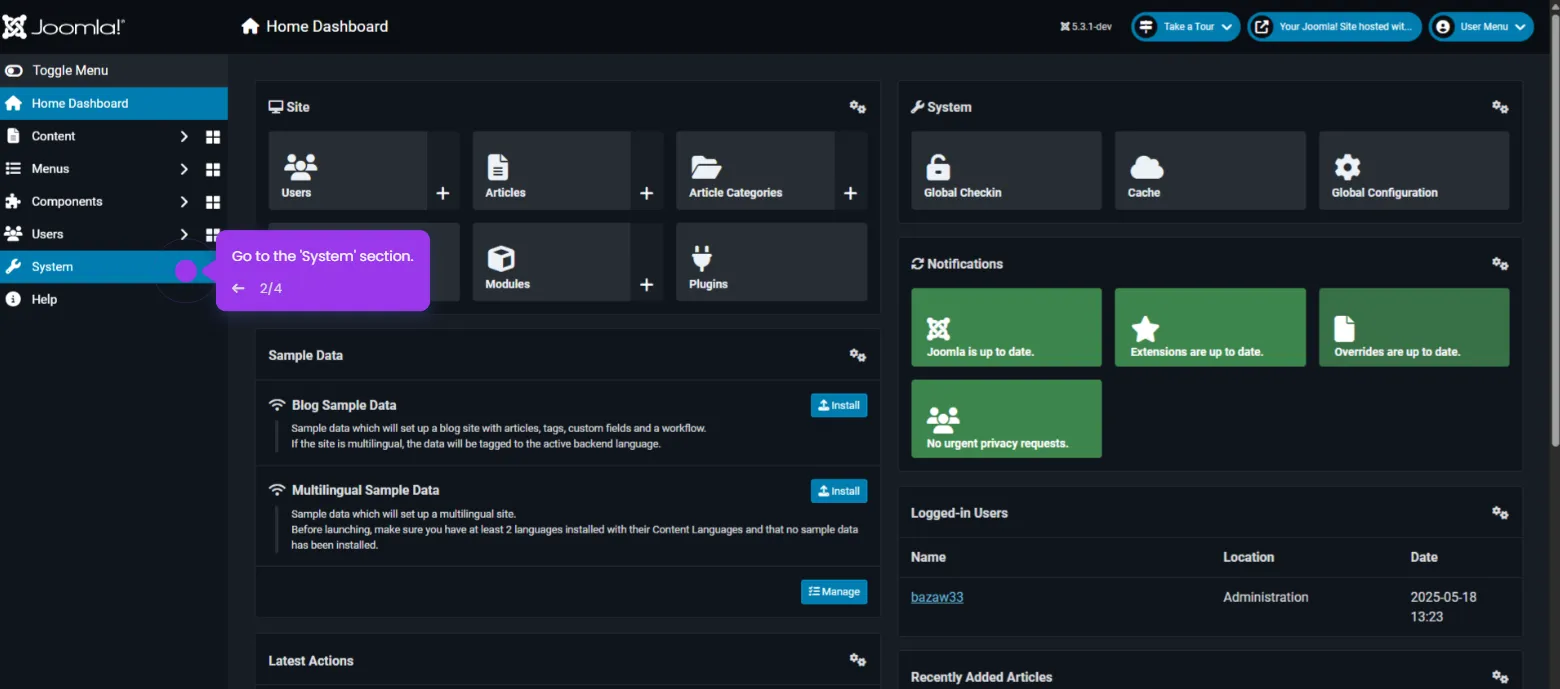Open the Users quick icon
Image resolution: width=1560 pixels, height=689 pixels.
[348, 170]
